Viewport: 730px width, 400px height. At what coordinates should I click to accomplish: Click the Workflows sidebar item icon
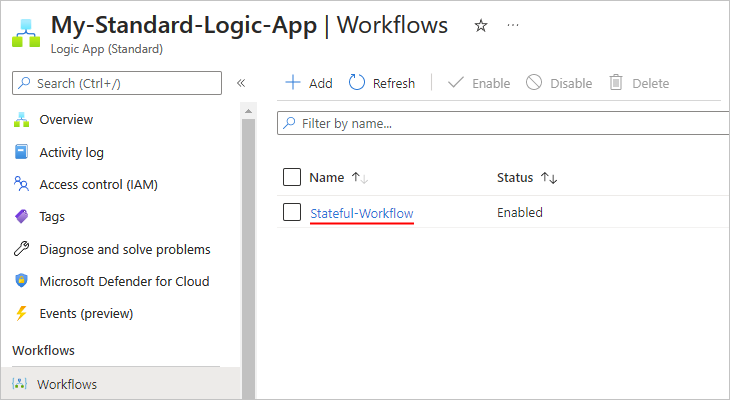coord(19,384)
